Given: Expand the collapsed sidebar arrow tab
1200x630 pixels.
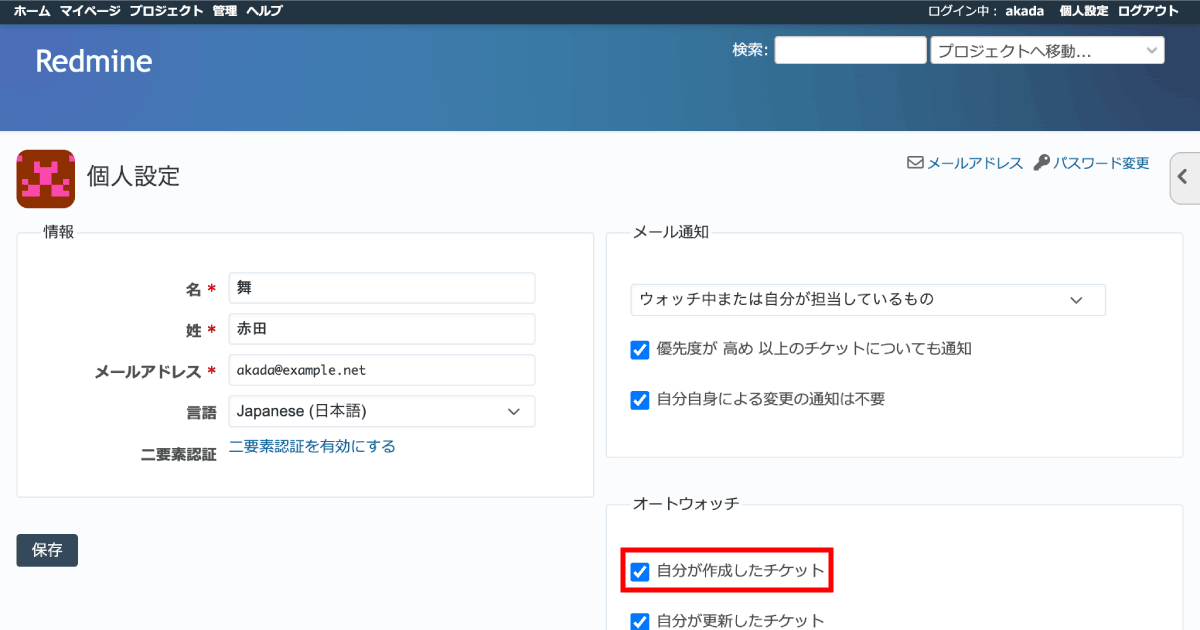Looking at the screenshot, I should [1183, 177].
